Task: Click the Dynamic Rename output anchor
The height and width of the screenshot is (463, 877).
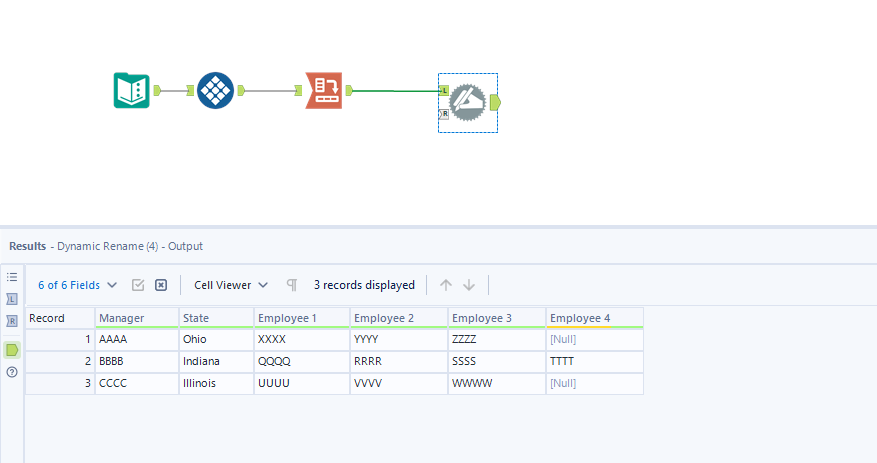Action: 496,102
